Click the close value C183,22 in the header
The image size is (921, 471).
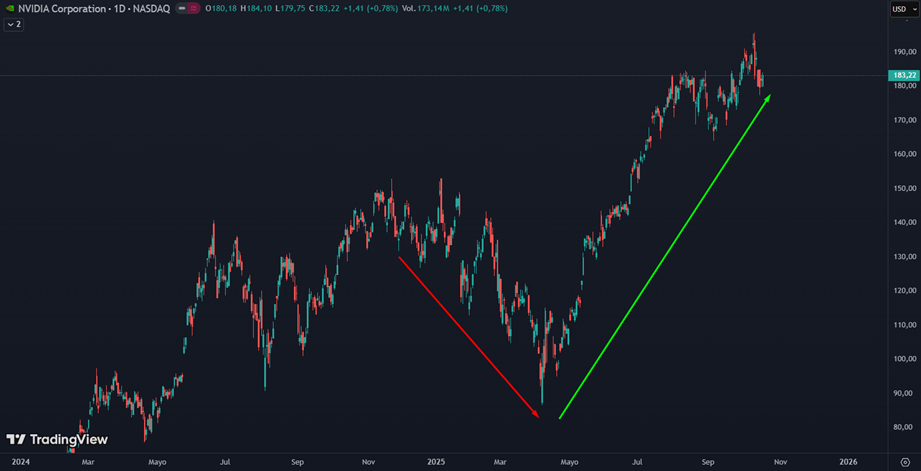point(324,9)
